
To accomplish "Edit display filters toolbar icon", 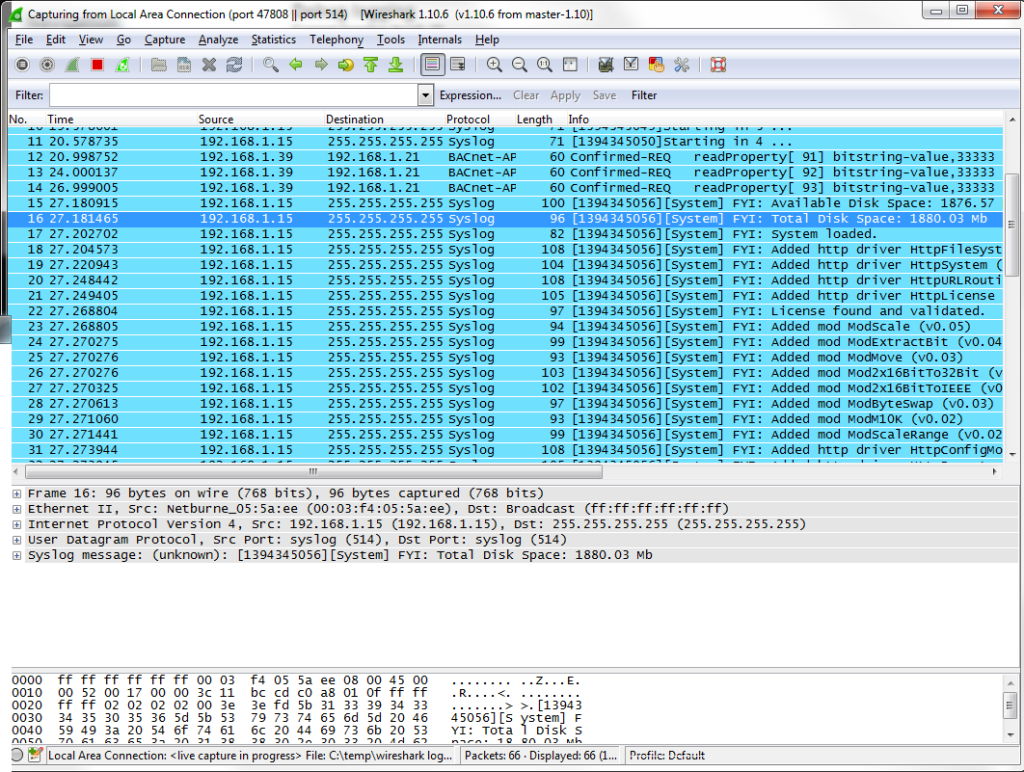I will tap(631, 65).
